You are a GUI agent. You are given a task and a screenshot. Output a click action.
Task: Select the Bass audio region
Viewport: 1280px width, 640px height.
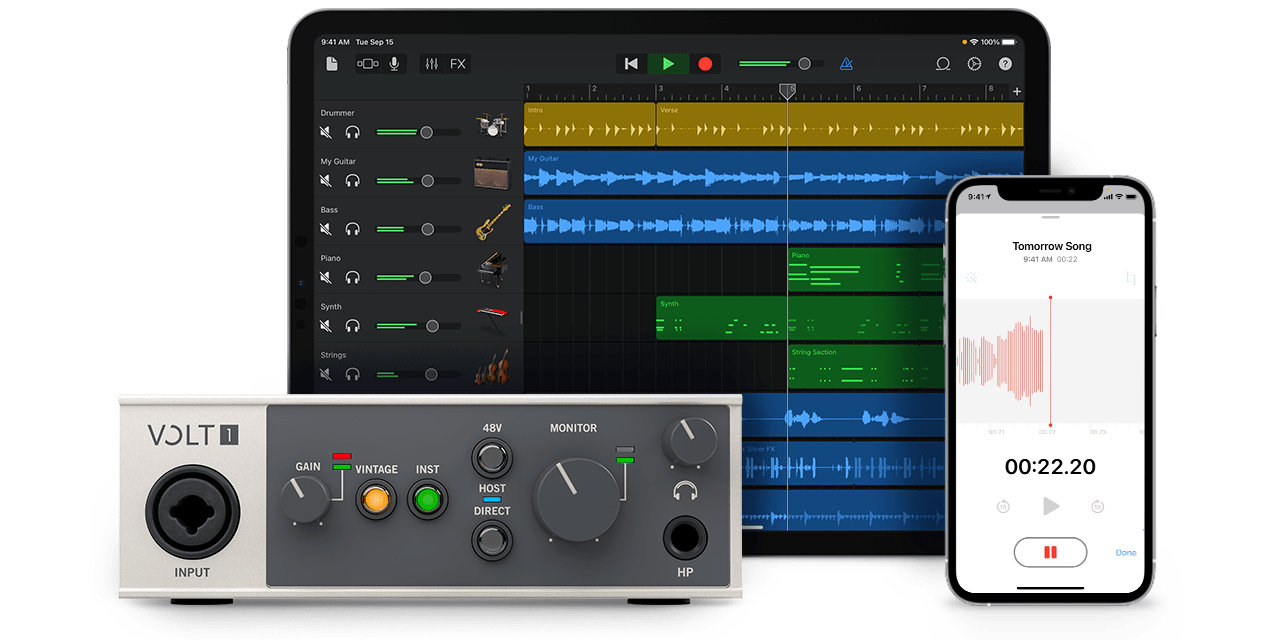[x=734, y=222]
